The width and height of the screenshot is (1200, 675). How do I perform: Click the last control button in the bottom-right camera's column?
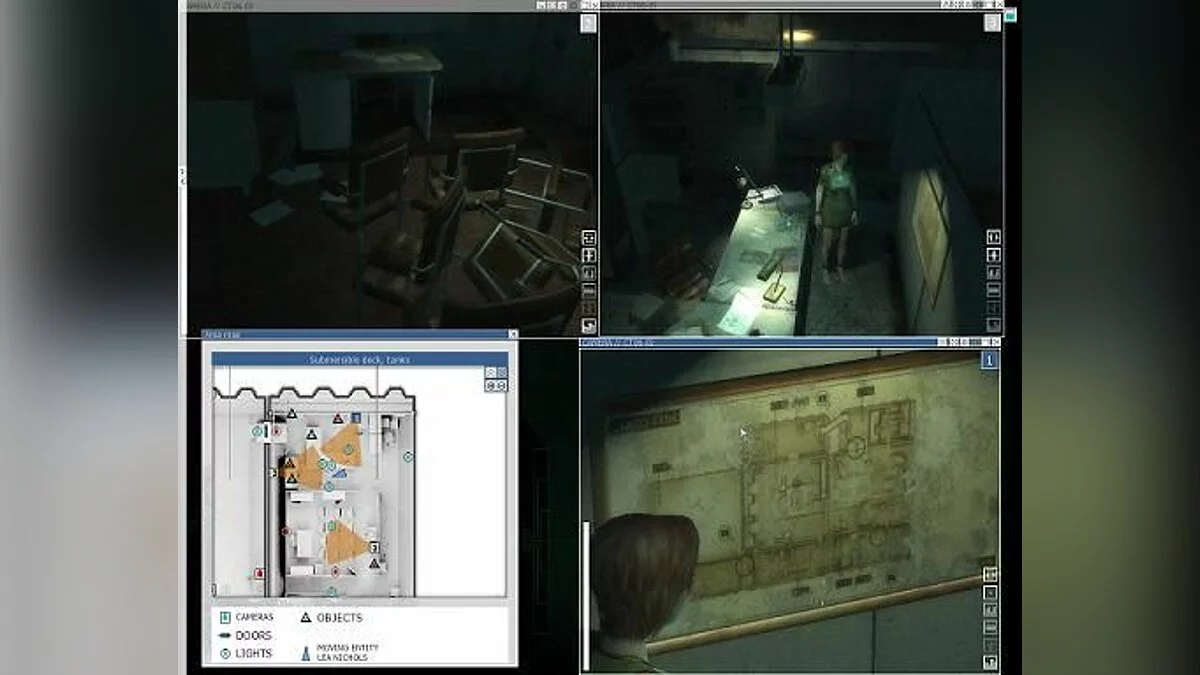pos(990,662)
